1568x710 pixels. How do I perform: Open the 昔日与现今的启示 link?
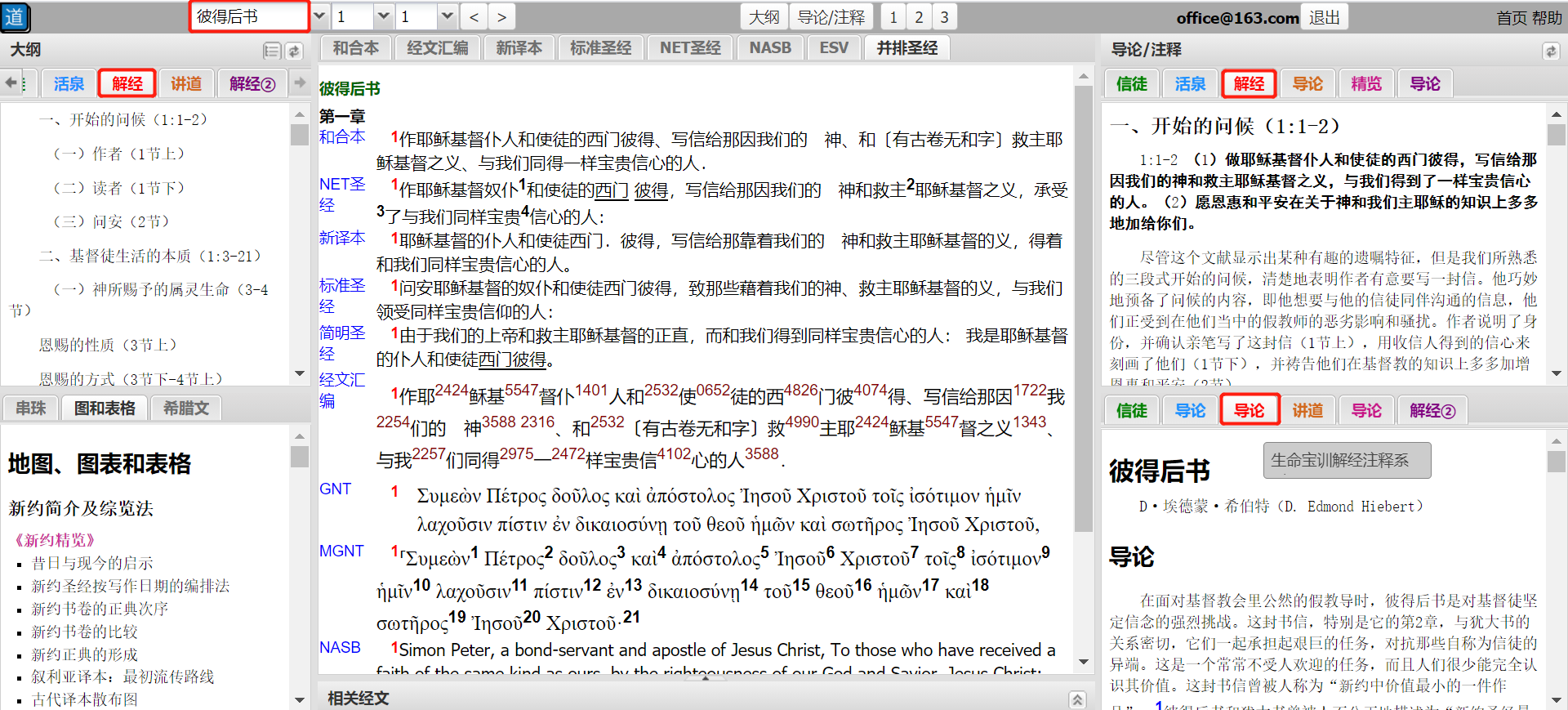pyautogui.click(x=92, y=563)
